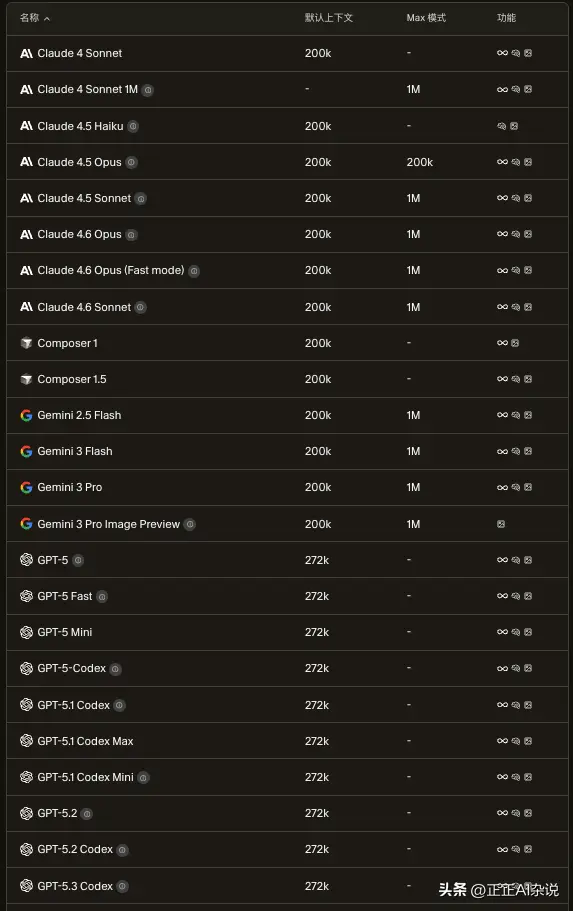This screenshot has width=573, height=911.
Task: Click the infinity agent icon in Claude 4 Sonnet row
Action: pyautogui.click(x=502, y=53)
